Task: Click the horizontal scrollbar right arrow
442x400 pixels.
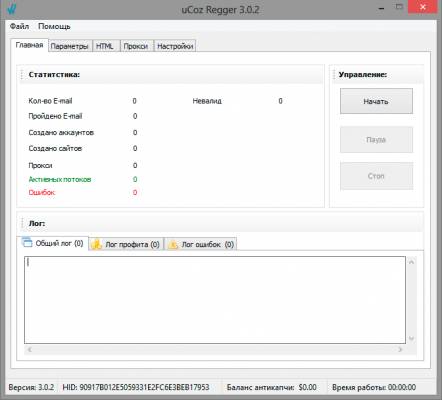Action: (400, 349)
